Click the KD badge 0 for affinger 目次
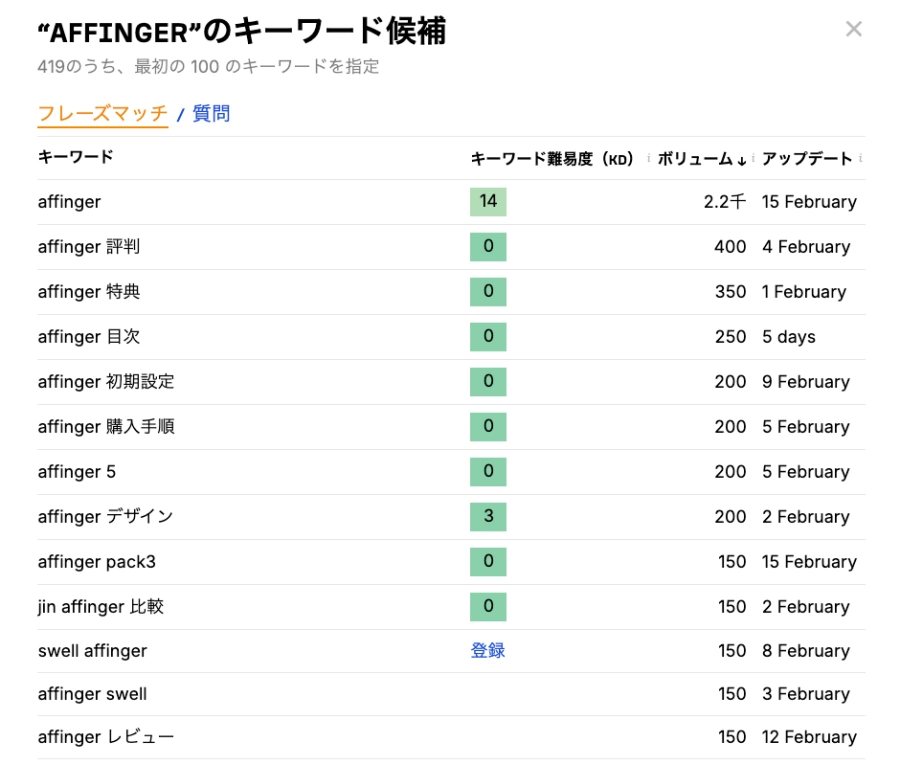This screenshot has height=764, width=900. (488, 336)
